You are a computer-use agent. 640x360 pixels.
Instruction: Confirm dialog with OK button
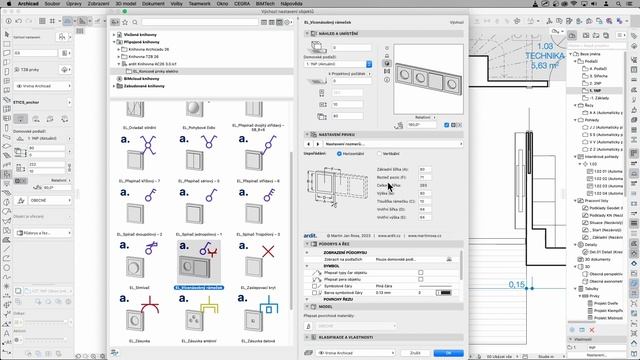tap(449, 353)
